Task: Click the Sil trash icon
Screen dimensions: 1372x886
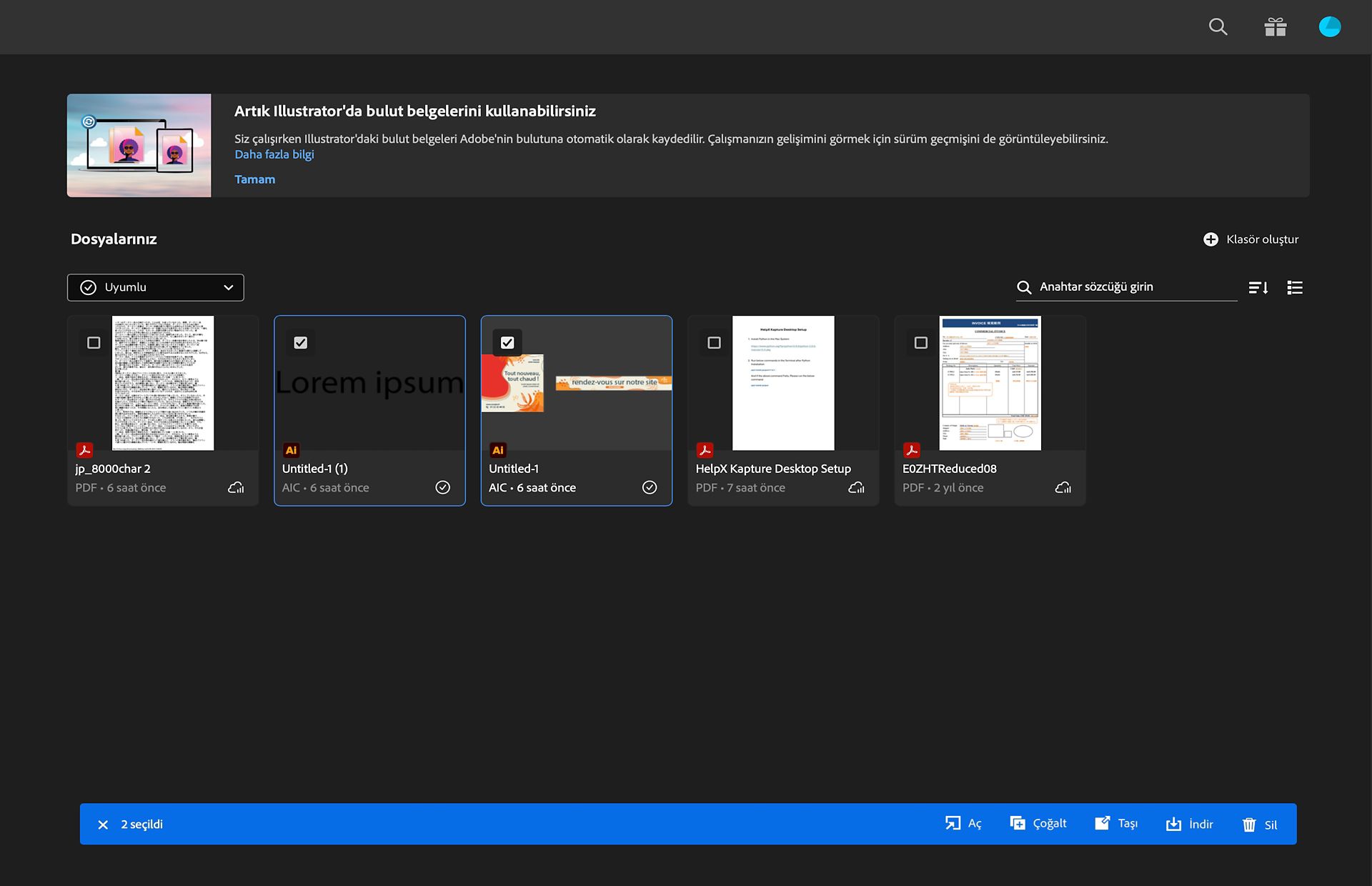Action: coord(1249,825)
